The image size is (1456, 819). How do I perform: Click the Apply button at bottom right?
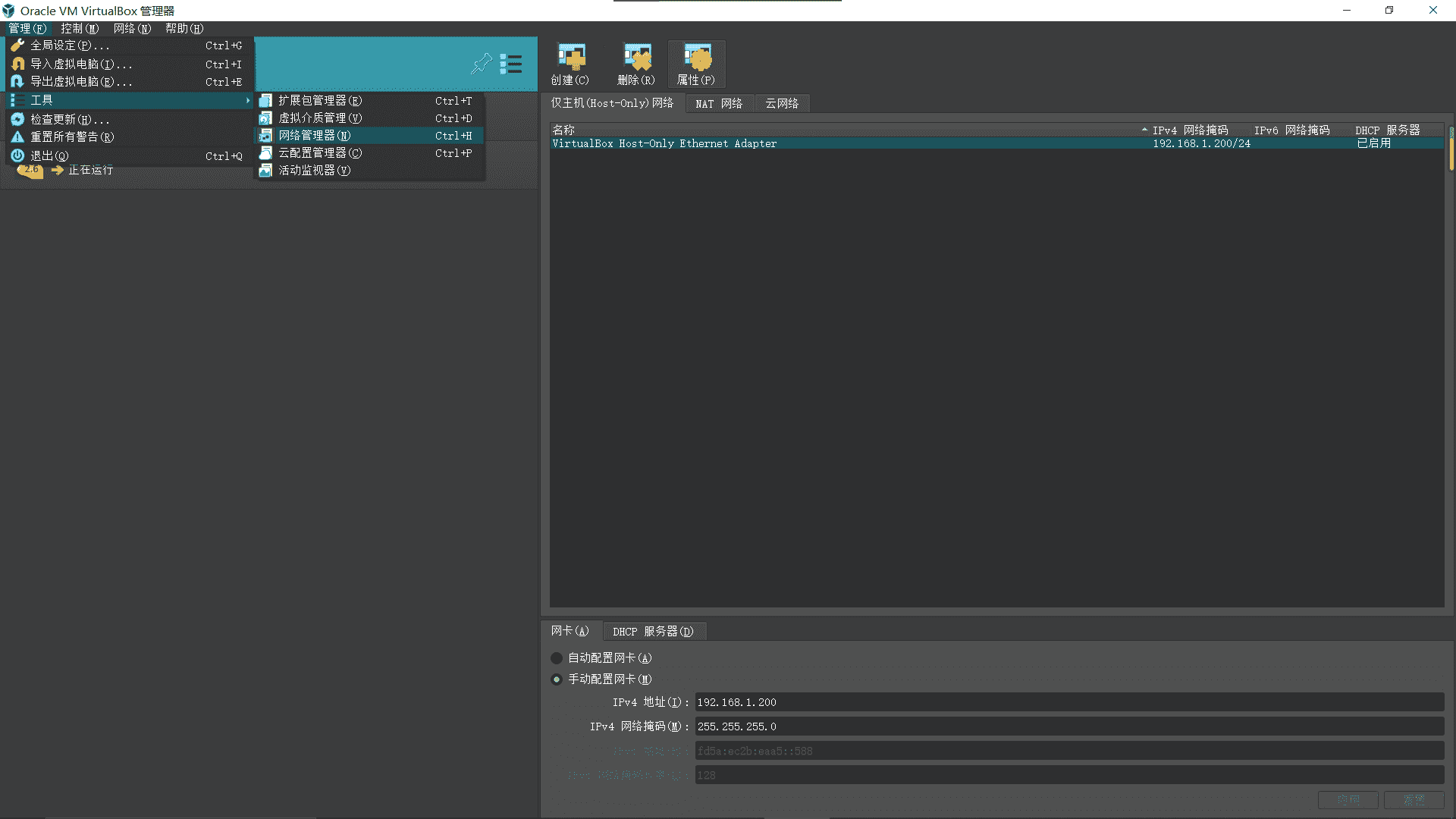1348,800
